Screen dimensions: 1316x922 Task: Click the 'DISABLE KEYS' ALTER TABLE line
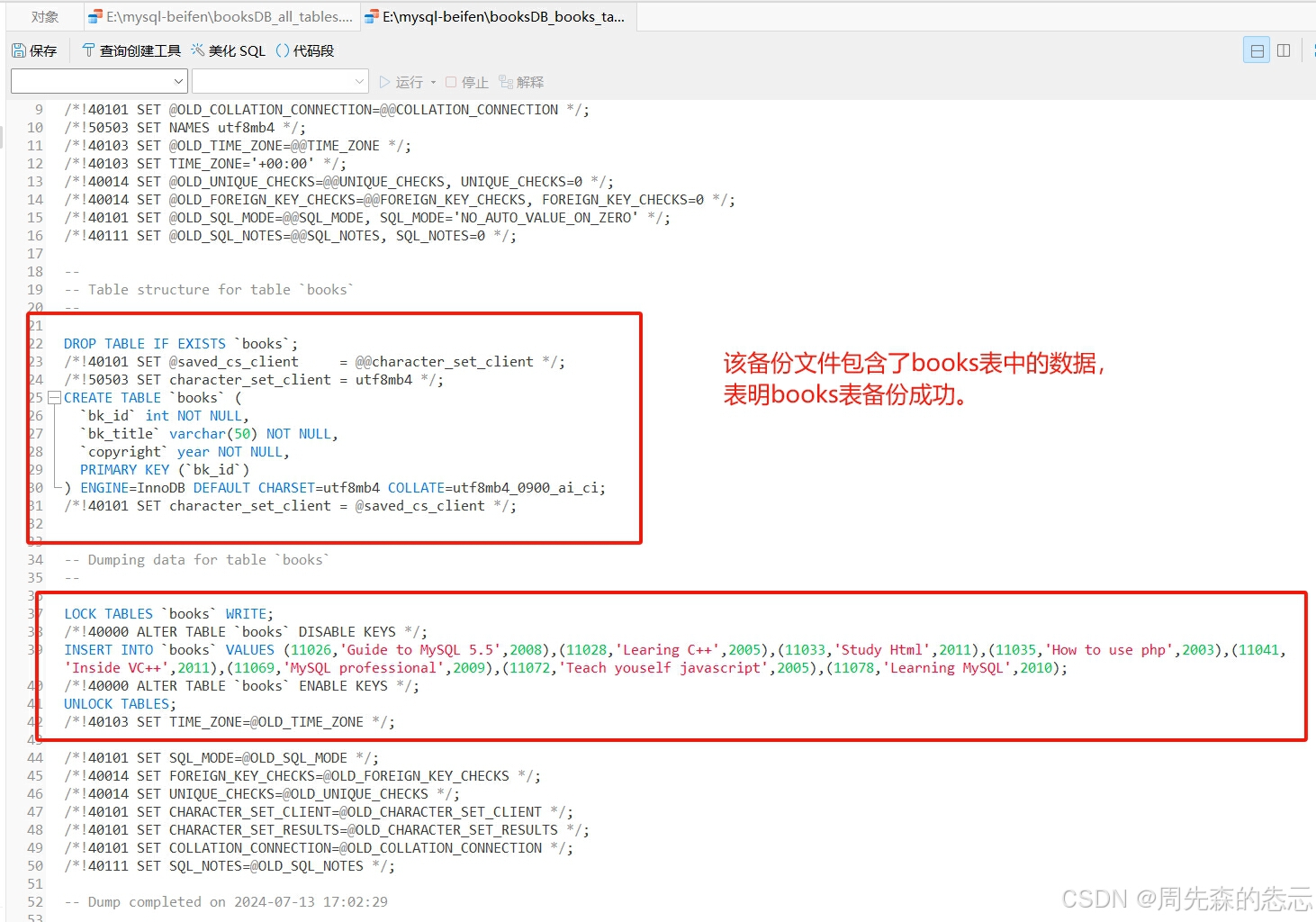coord(246,632)
